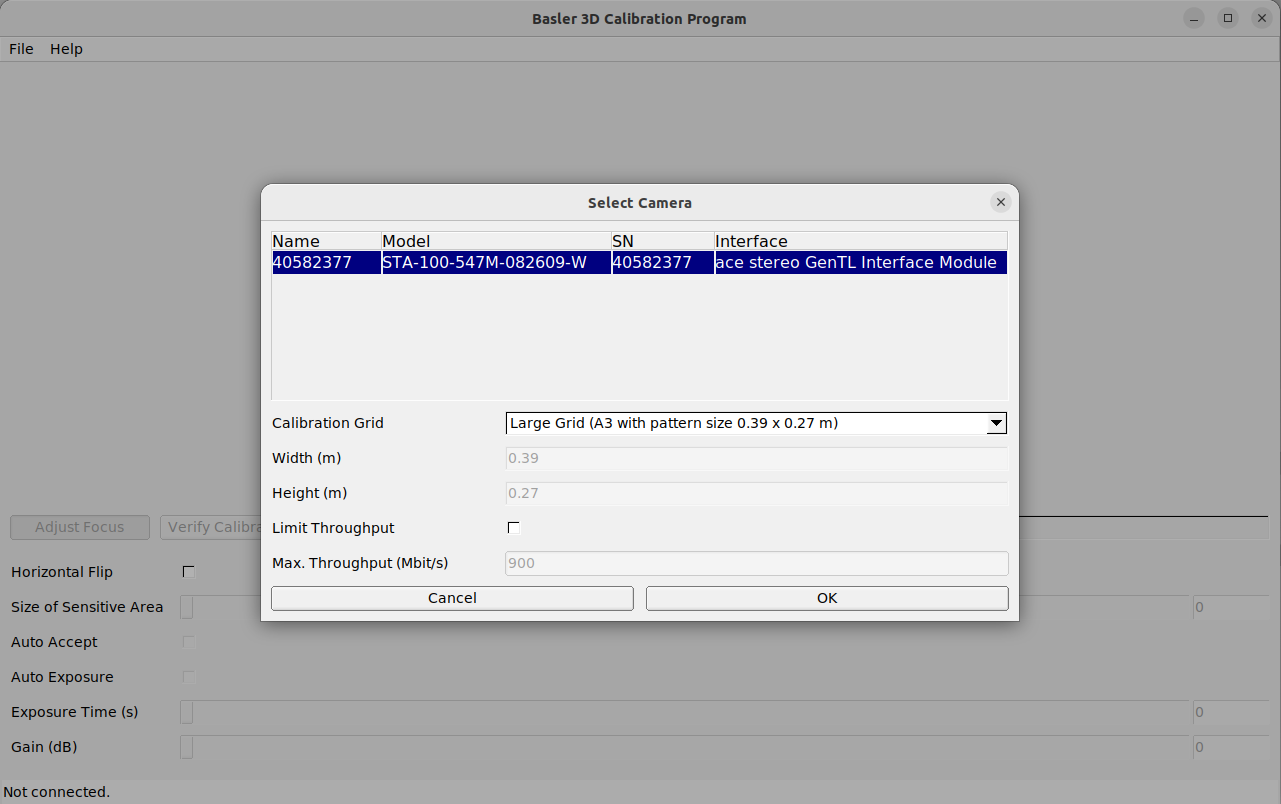
Task: Minimize the Basler 3D Calibration window
Action: coord(1194,18)
